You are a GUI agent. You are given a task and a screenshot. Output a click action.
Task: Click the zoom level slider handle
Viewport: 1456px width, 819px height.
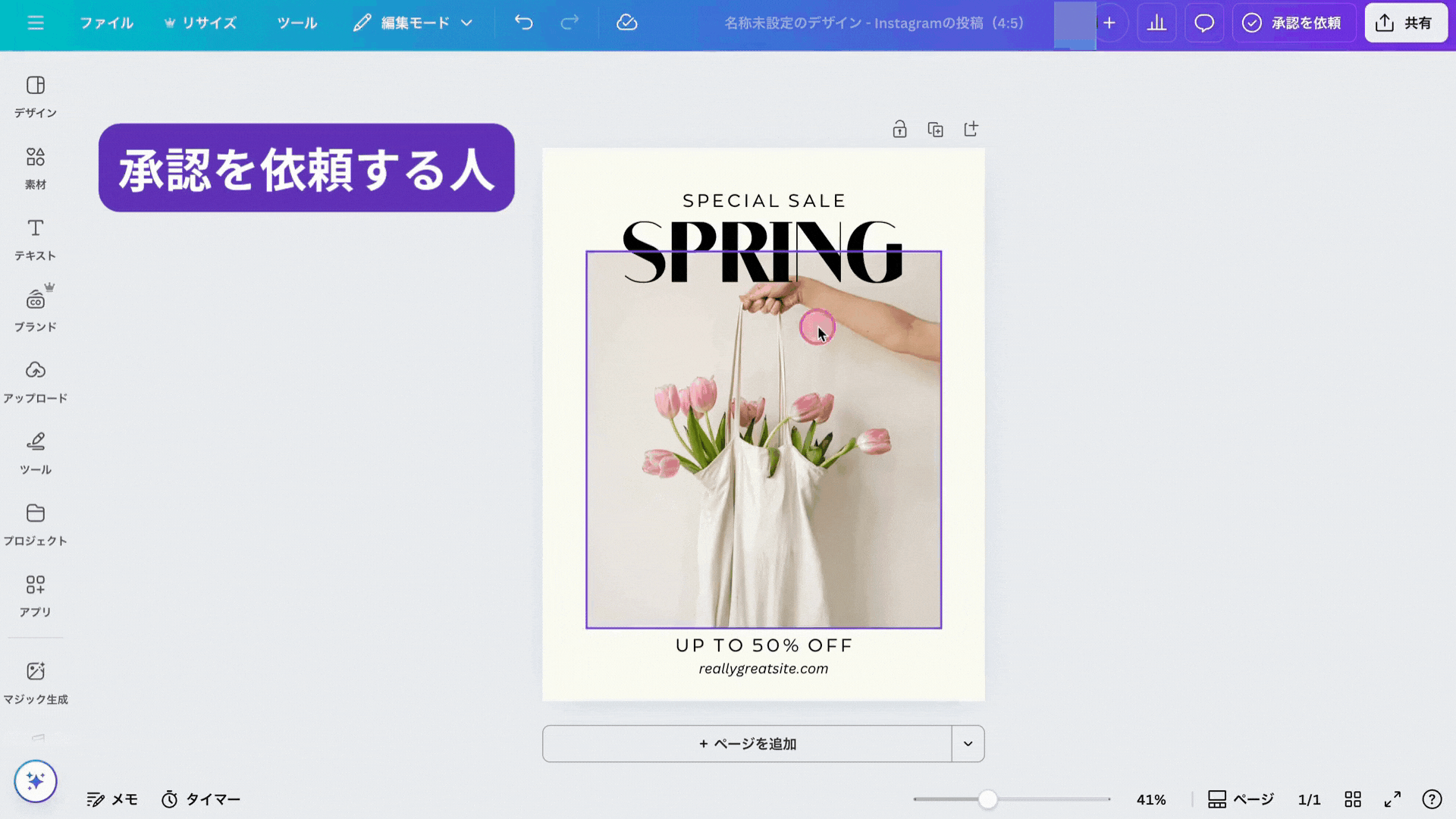pos(987,799)
